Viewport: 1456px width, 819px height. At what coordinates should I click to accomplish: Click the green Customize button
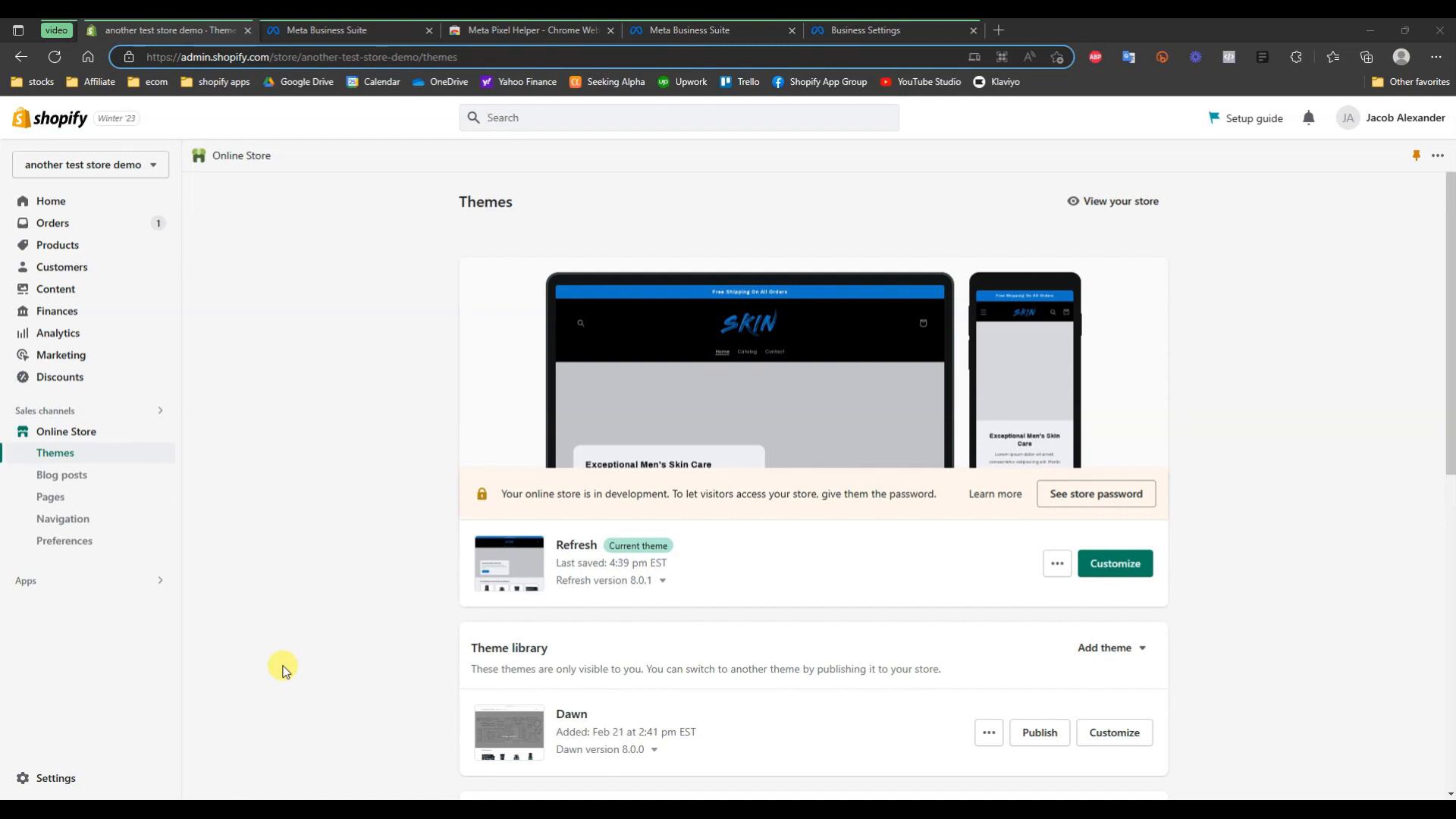pyautogui.click(x=1115, y=563)
